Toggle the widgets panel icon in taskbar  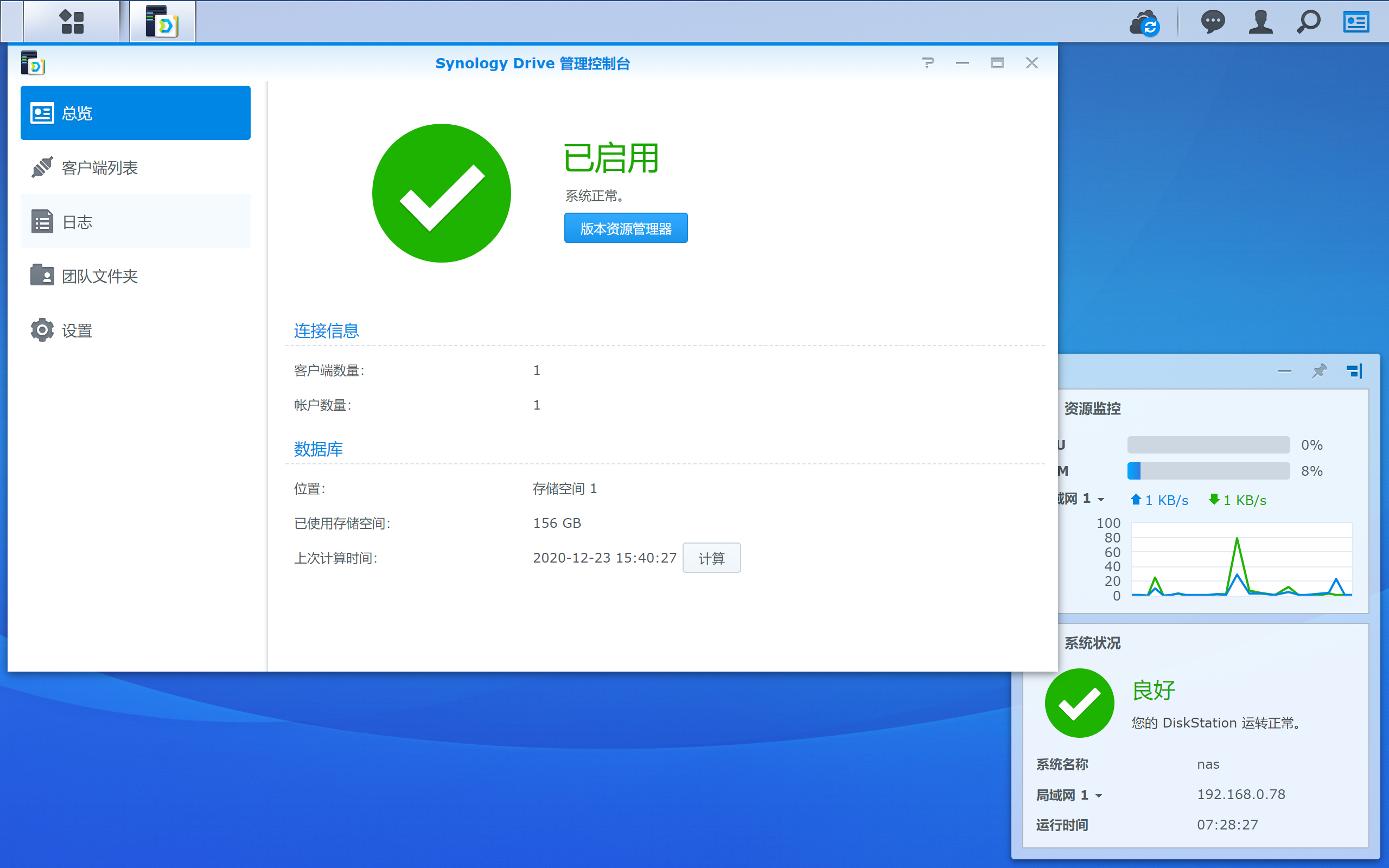[1356, 22]
